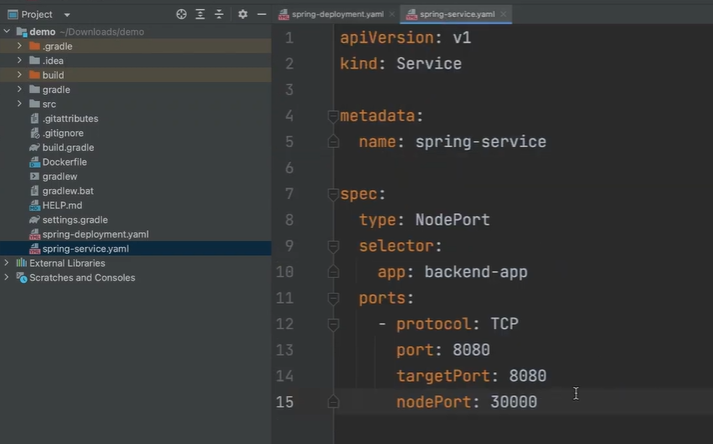Open build.gradle in the tree
The width and height of the screenshot is (713, 444).
[68, 147]
